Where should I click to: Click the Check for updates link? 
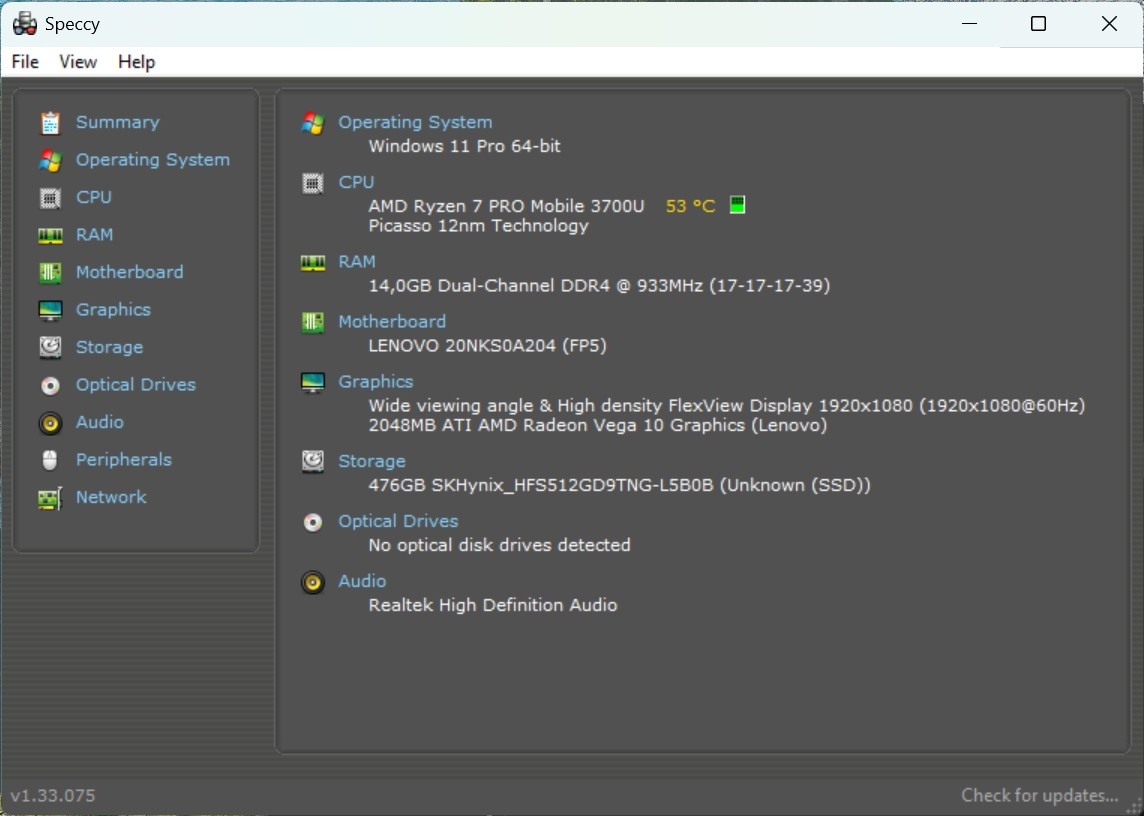[x=1038, y=795]
